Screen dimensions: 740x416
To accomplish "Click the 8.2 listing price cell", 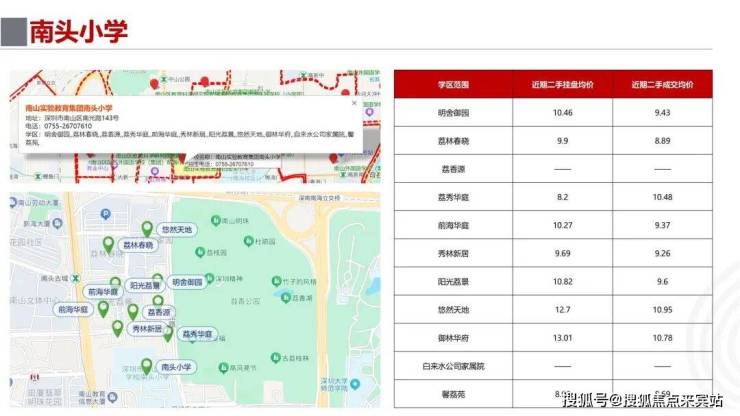I will (x=563, y=197).
